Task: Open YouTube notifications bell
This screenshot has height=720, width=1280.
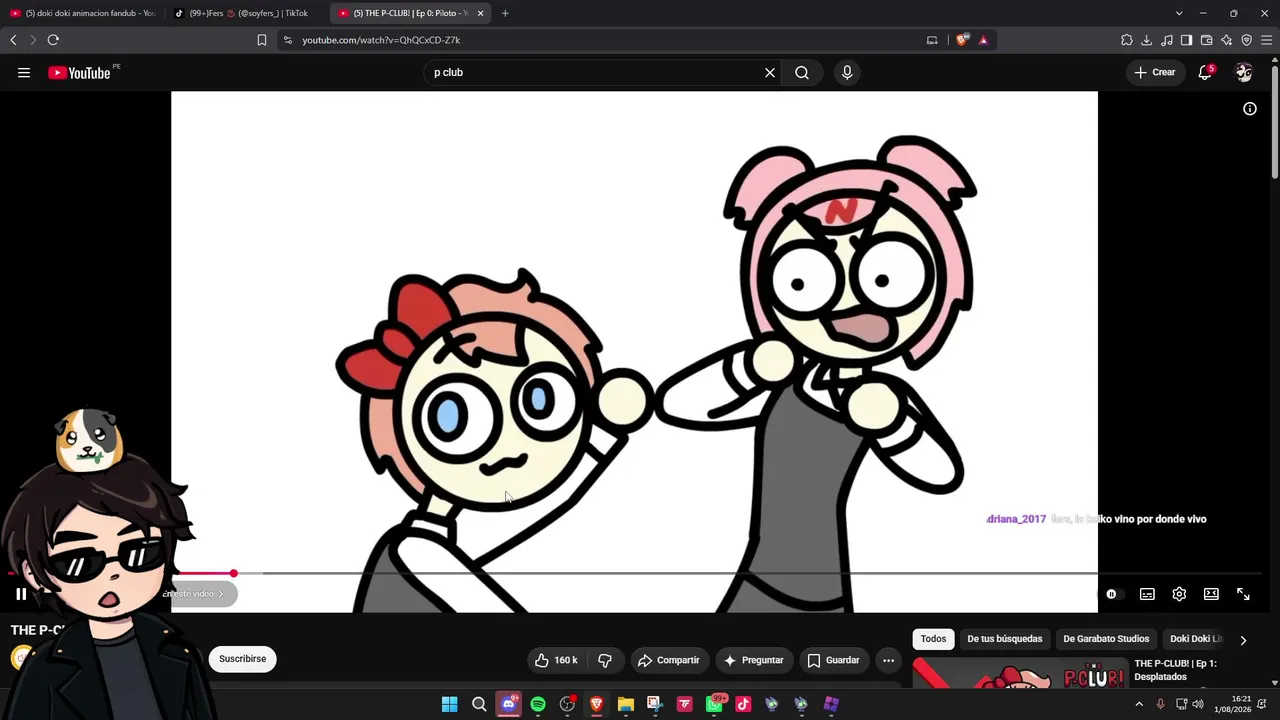Action: [1205, 72]
